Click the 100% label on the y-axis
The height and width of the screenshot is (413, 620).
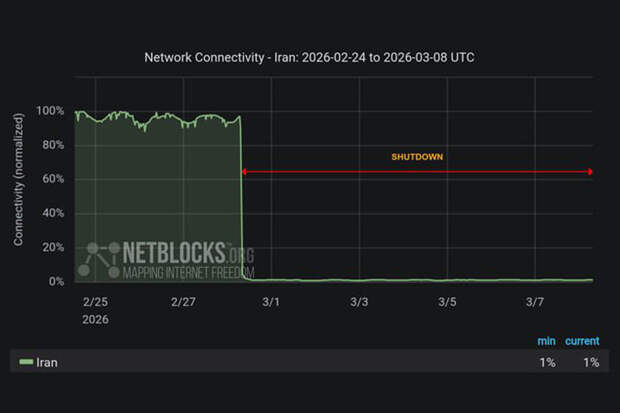point(49,111)
